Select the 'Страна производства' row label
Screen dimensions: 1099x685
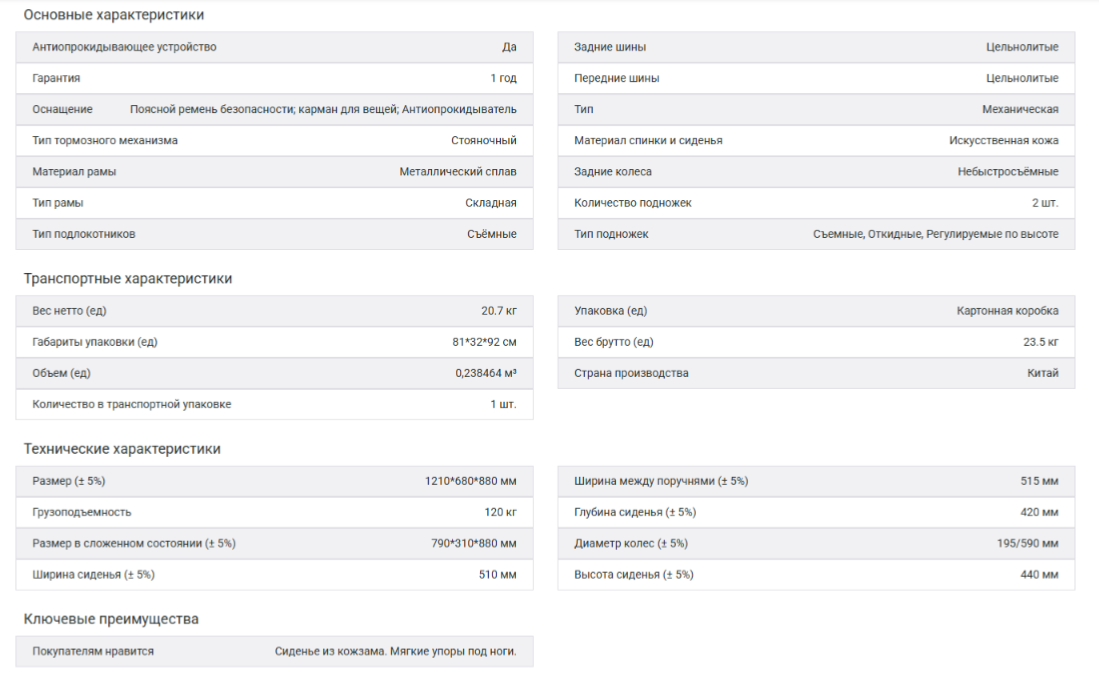pyautogui.click(x=631, y=373)
